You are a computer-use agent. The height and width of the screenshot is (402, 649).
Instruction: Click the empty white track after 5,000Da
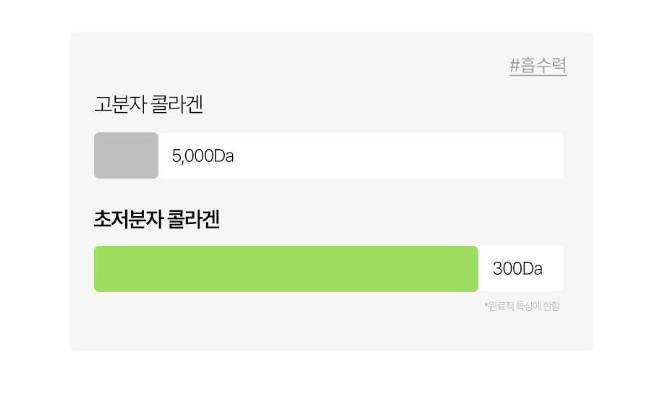click(400, 155)
